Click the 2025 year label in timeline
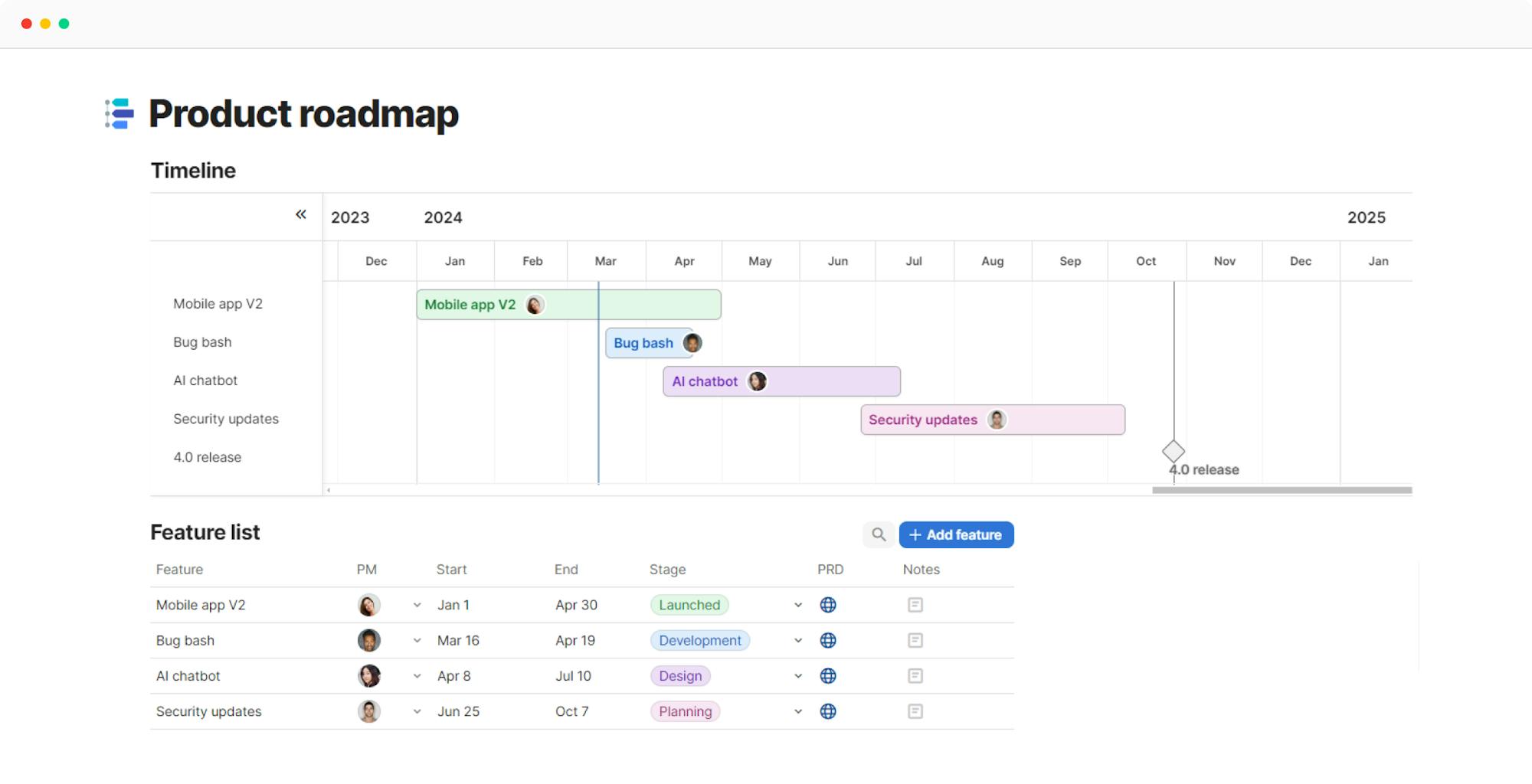Viewport: 1532px width, 784px height. (x=1367, y=217)
